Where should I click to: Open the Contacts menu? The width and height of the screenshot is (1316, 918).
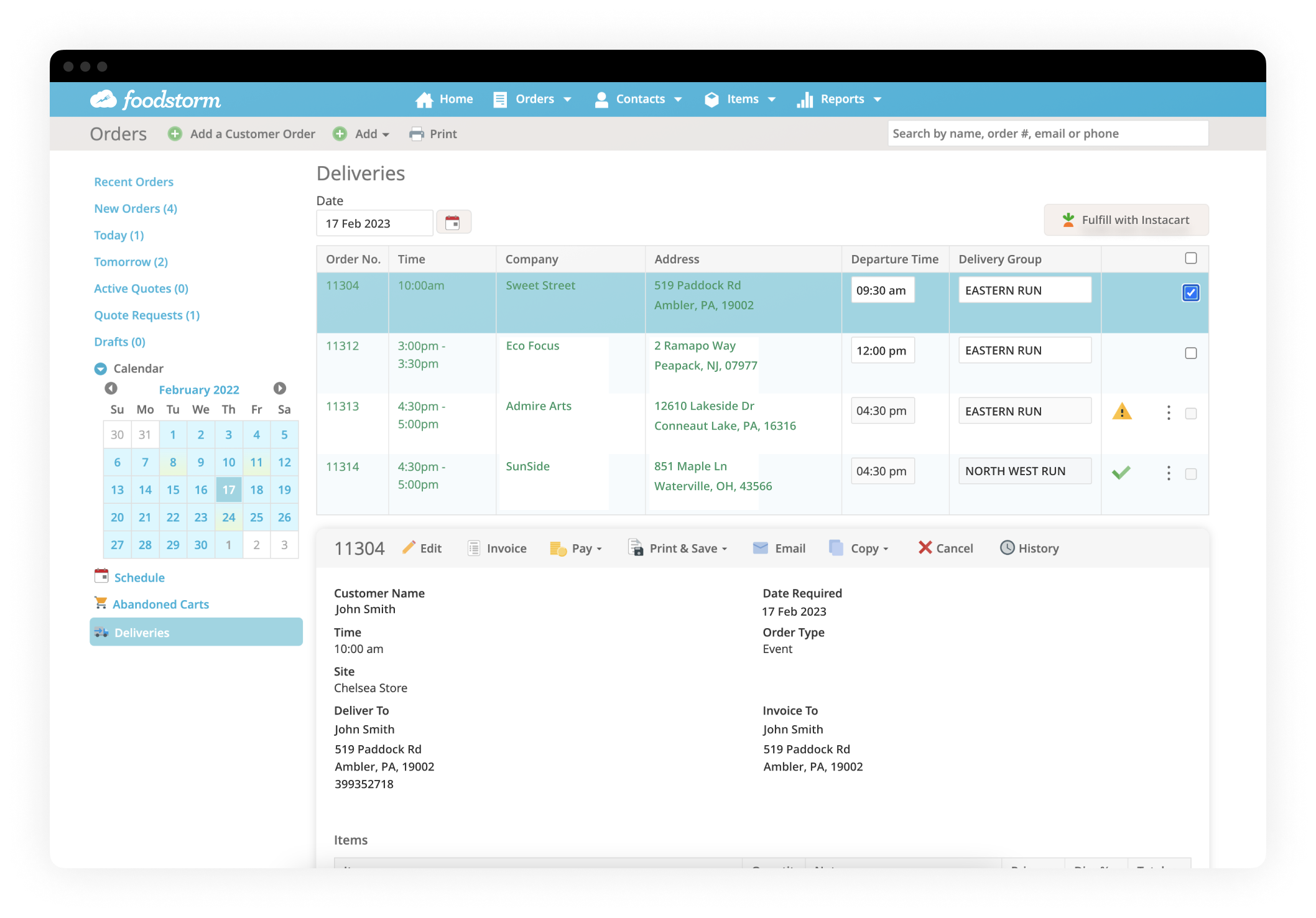(x=639, y=100)
